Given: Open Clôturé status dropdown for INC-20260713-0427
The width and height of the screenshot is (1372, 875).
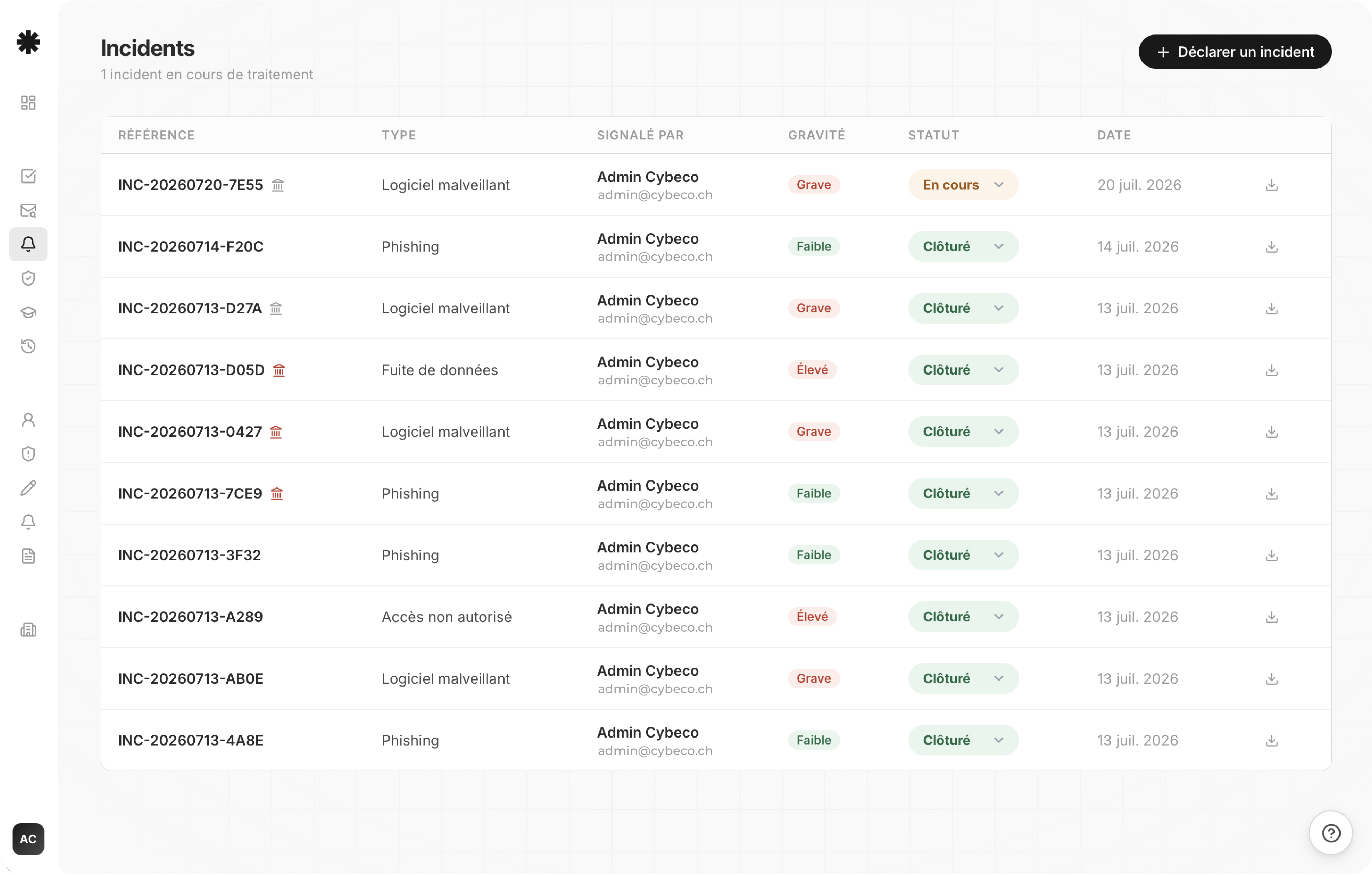Looking at the screenshot, I should tap(963, 431).
